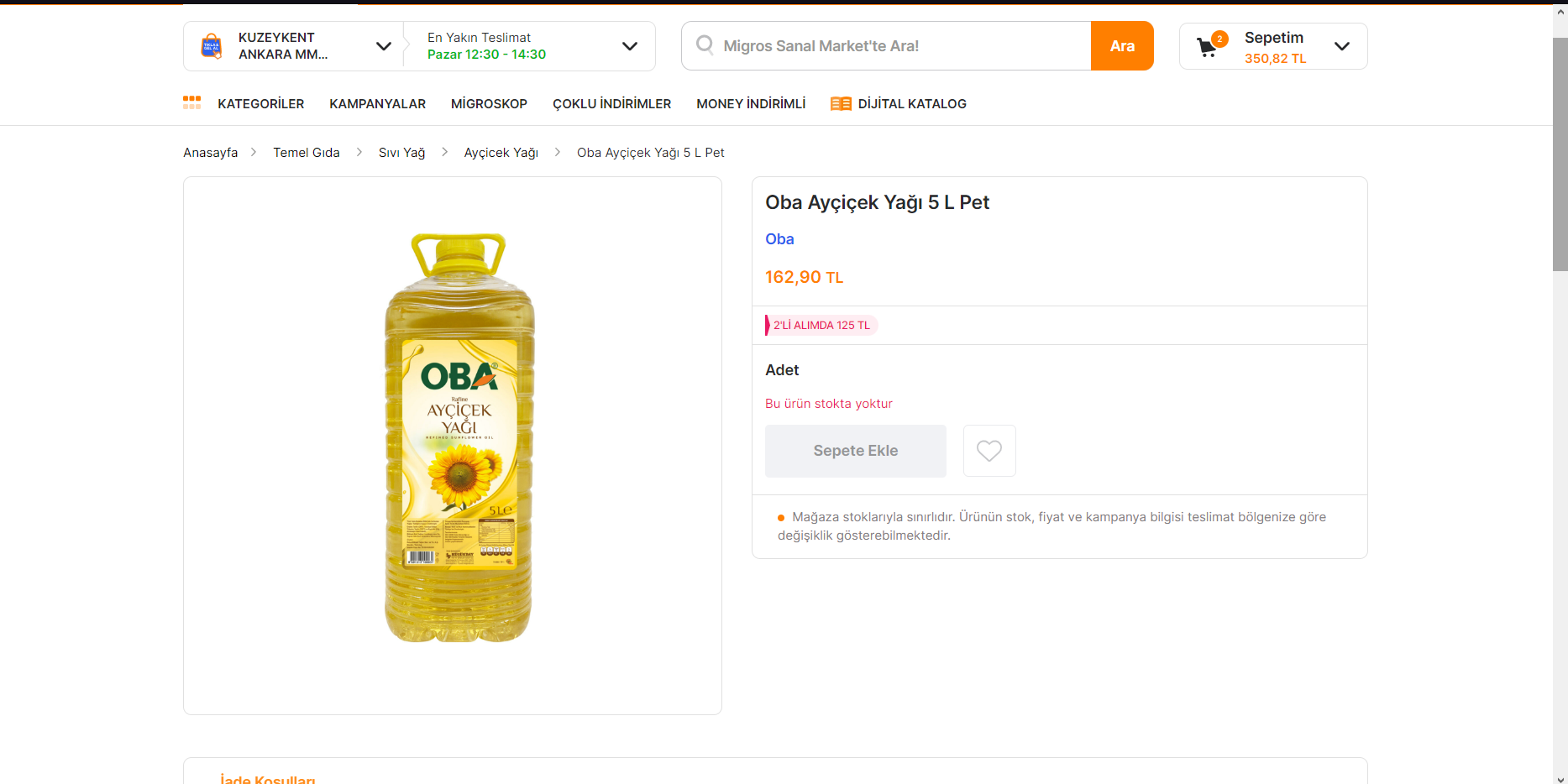Click the shopping cart icon
Viewport: 1568px width, 784px height.
click(x=1207, y=48)
